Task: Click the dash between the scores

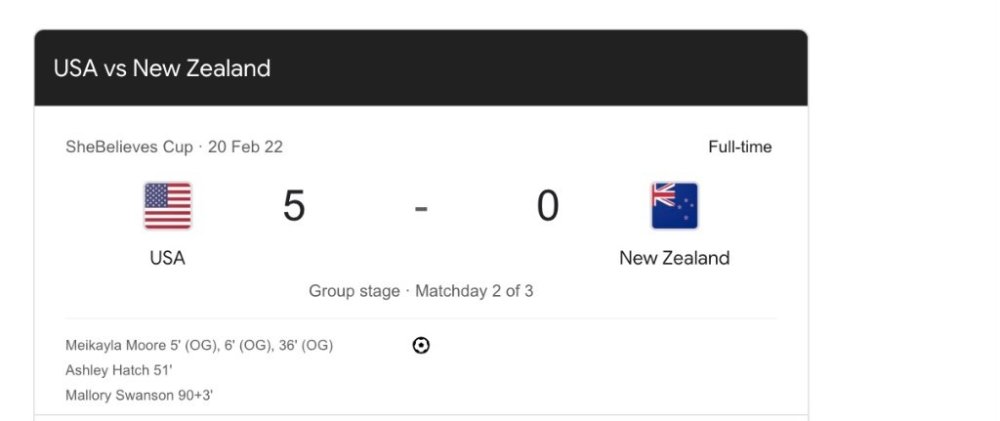Action: tap(421, 208)
